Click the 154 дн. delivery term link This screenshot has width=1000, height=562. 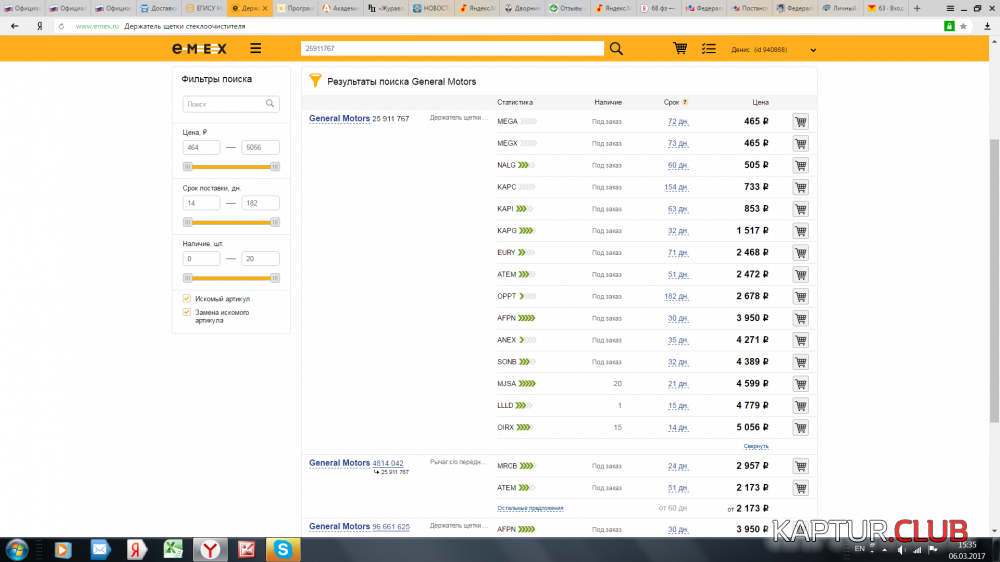676,187
